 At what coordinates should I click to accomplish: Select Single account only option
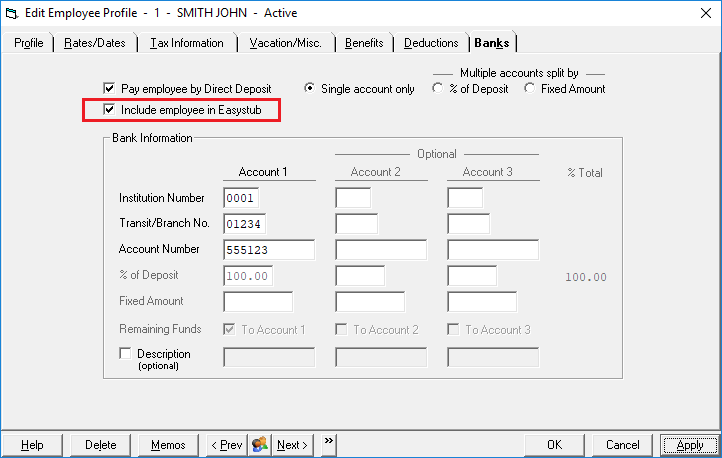[310, 88]
